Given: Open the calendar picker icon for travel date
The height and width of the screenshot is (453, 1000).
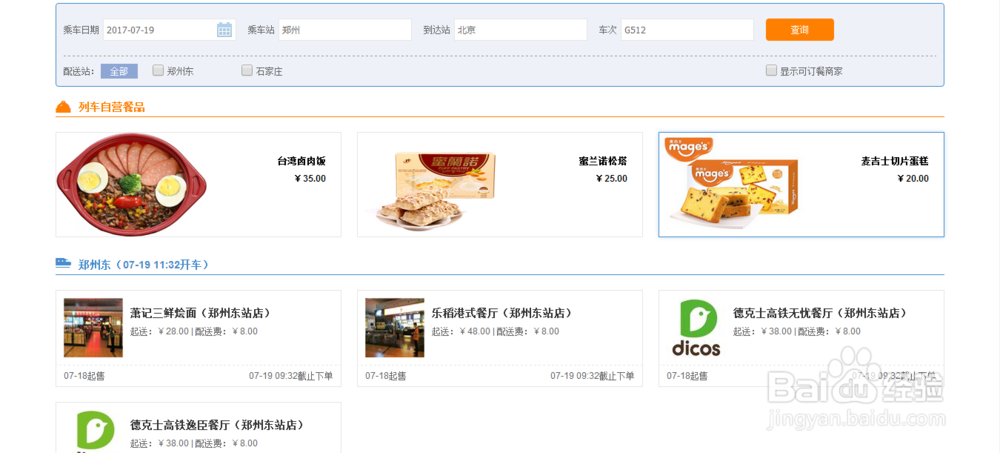Looking at the screenshot, I should (224, 29).
